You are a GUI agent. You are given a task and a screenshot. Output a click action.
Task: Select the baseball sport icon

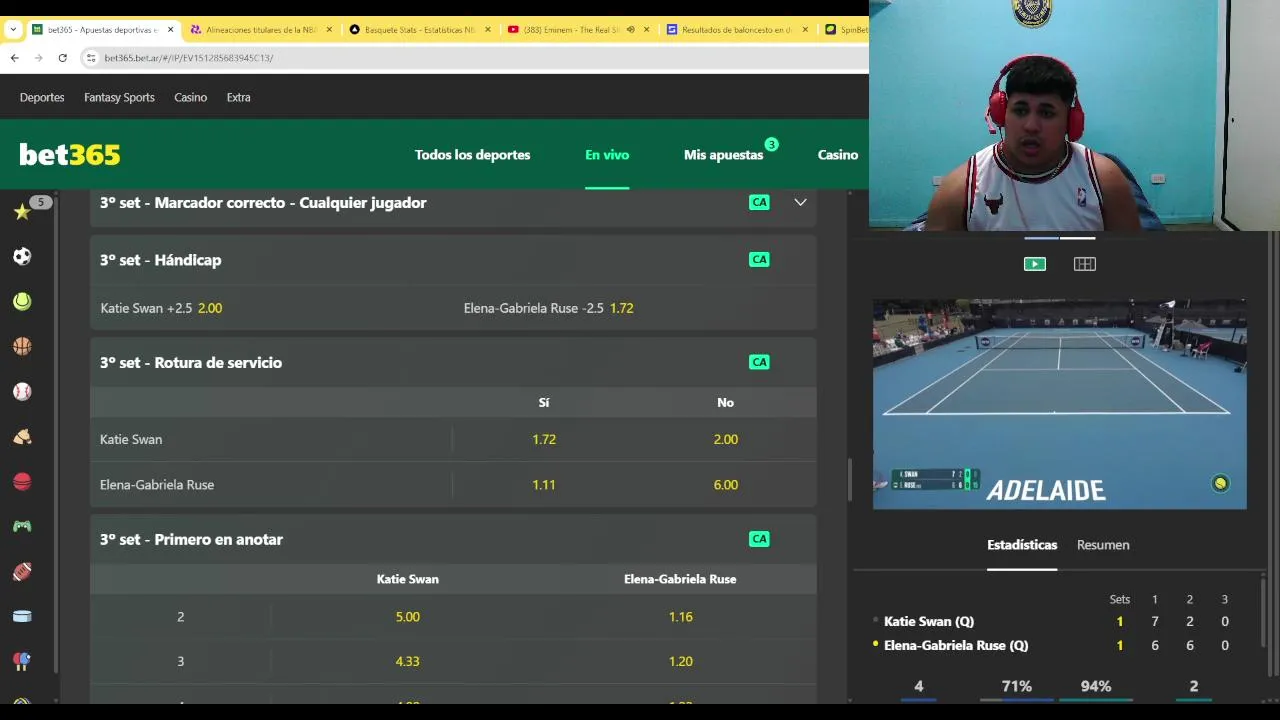point(22,391)
